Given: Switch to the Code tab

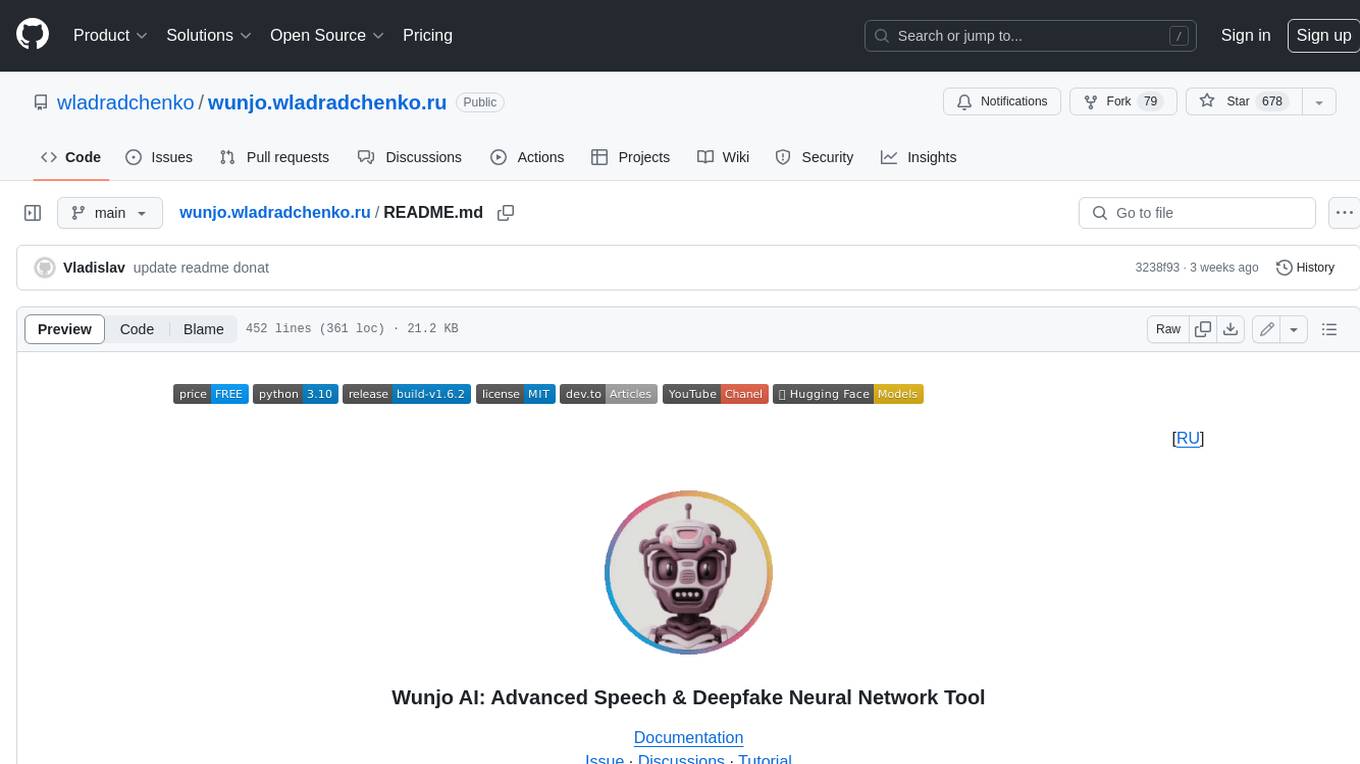Looking at the screenshot, I should pos(70,157).
